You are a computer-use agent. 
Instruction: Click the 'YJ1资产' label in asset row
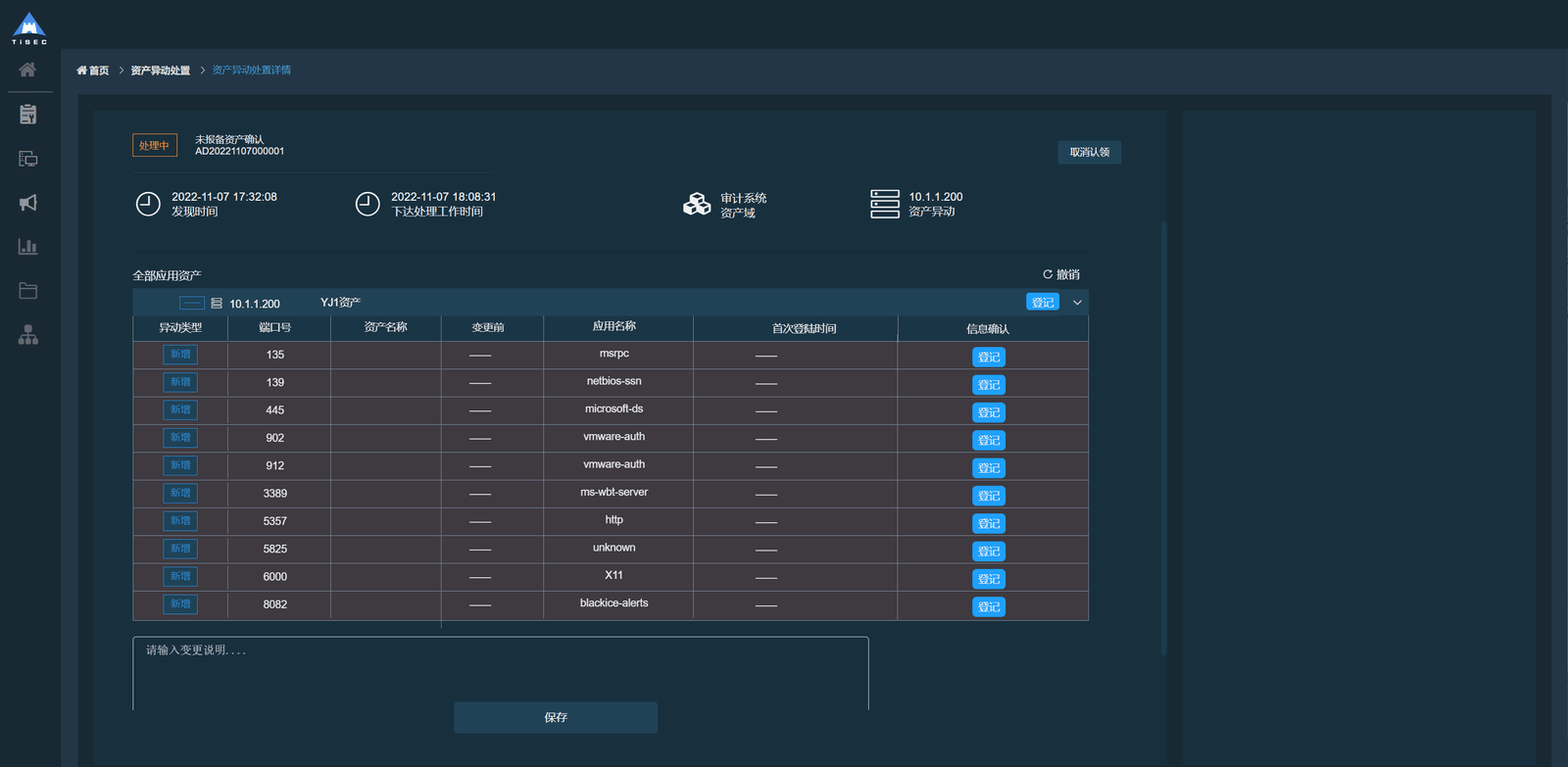(341, 303)
